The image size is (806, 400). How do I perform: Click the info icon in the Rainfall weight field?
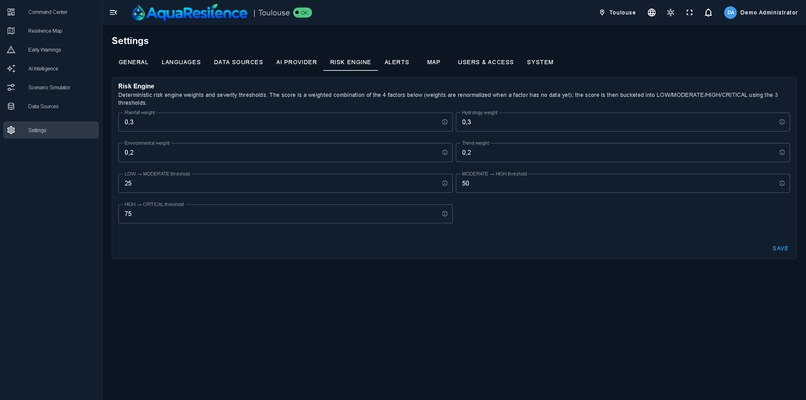[445, 122]
